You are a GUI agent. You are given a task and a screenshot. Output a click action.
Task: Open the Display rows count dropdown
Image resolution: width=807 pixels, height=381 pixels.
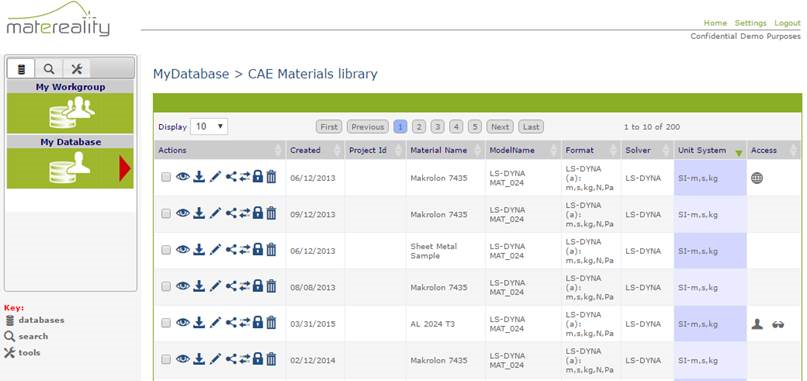coord(209,127)
